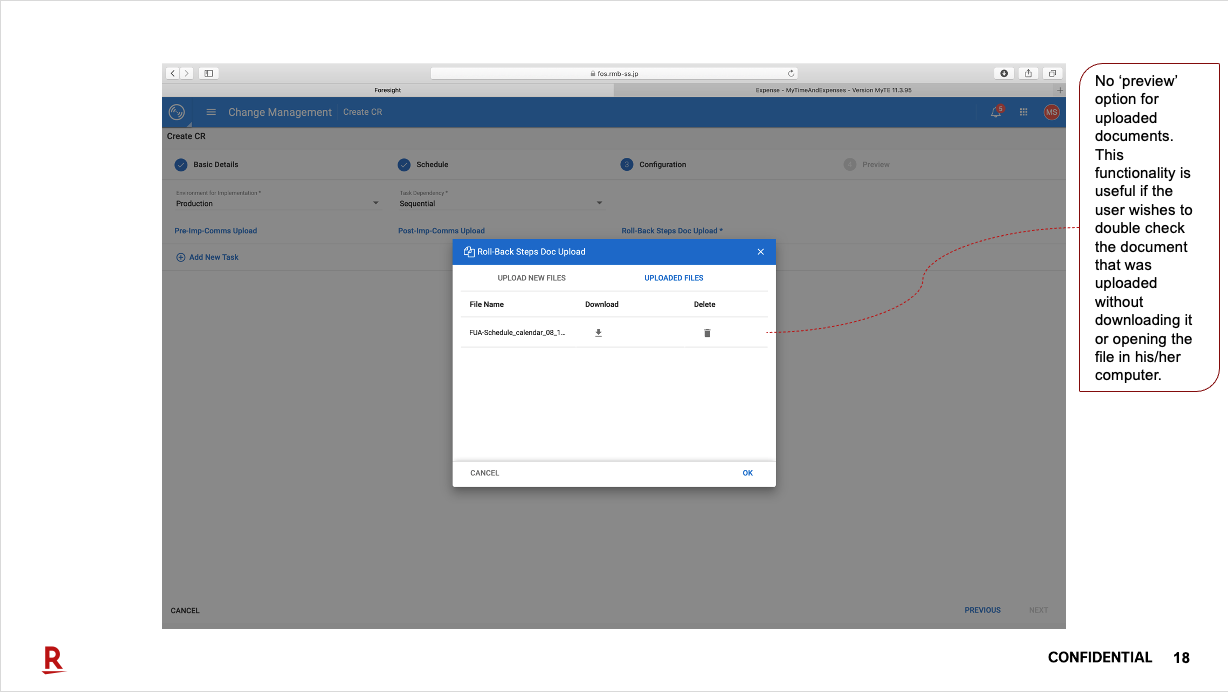Select the FUA-Schedule_calendar file name
This screenshot has width=1228, height=692.
(x=517, y=333)
